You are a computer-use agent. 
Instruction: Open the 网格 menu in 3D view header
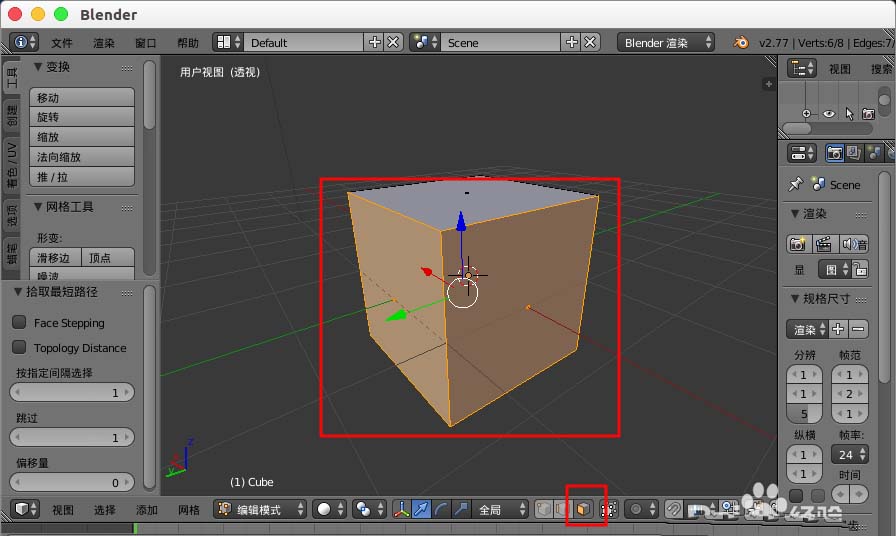click(189, 509)
